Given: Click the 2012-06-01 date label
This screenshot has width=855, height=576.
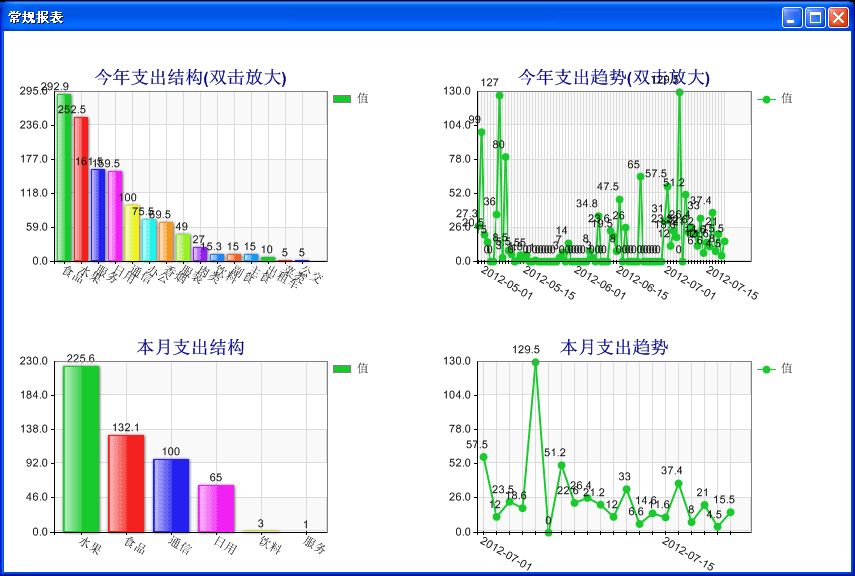Looking at the screenshot, I should click(x=600, y=283).
